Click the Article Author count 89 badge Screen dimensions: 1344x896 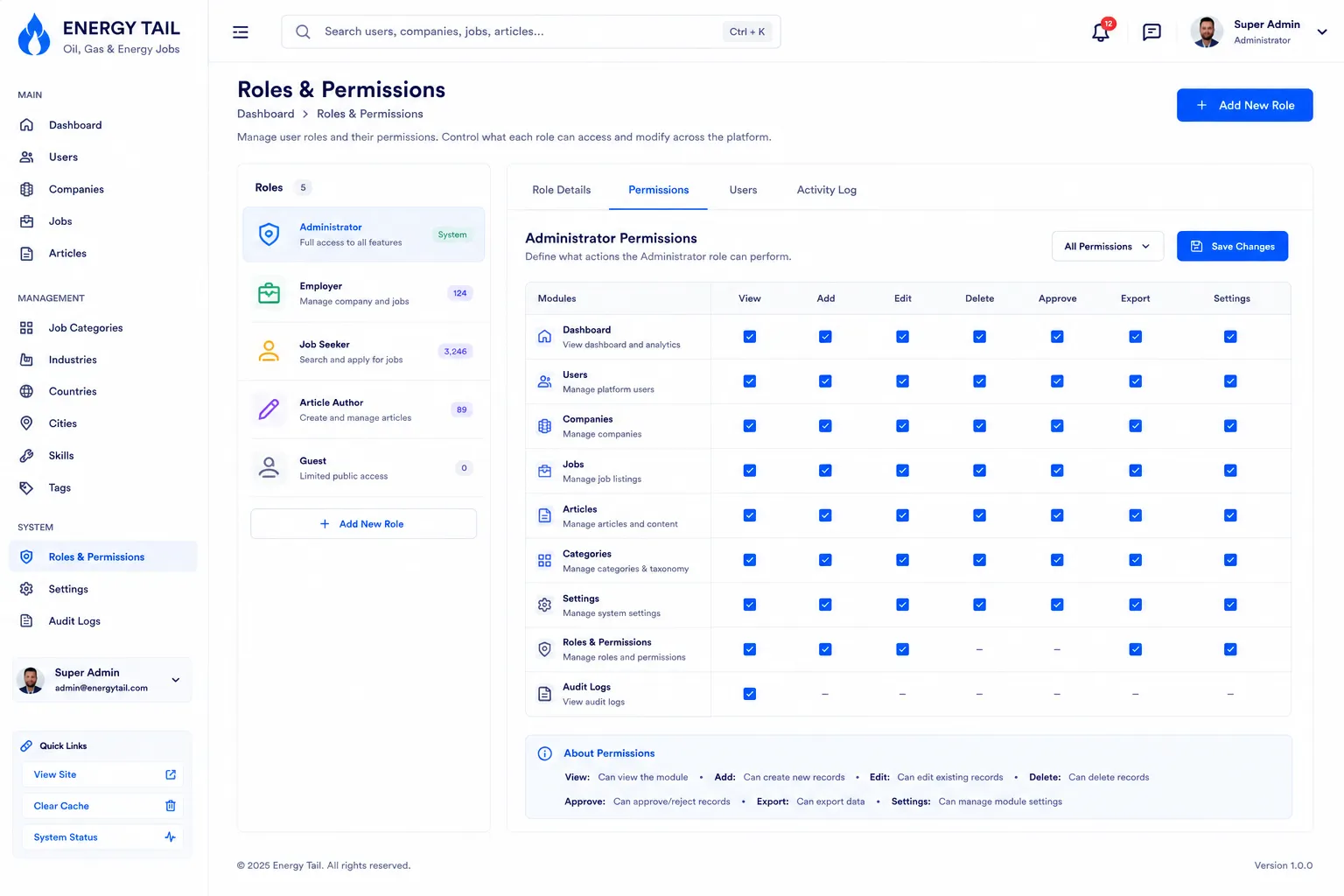pos(461,409)
